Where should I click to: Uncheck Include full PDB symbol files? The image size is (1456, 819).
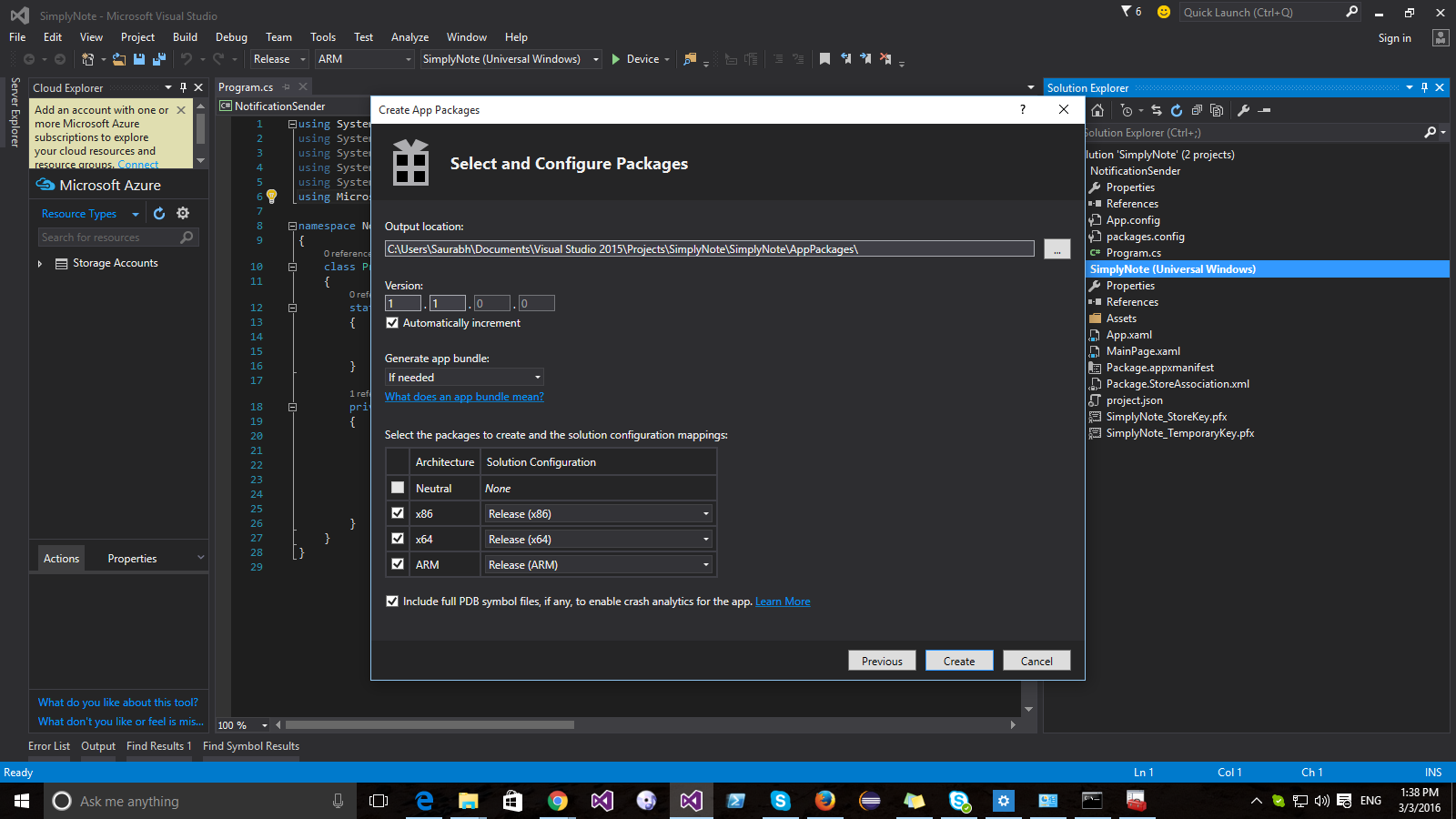pos(392,601)
